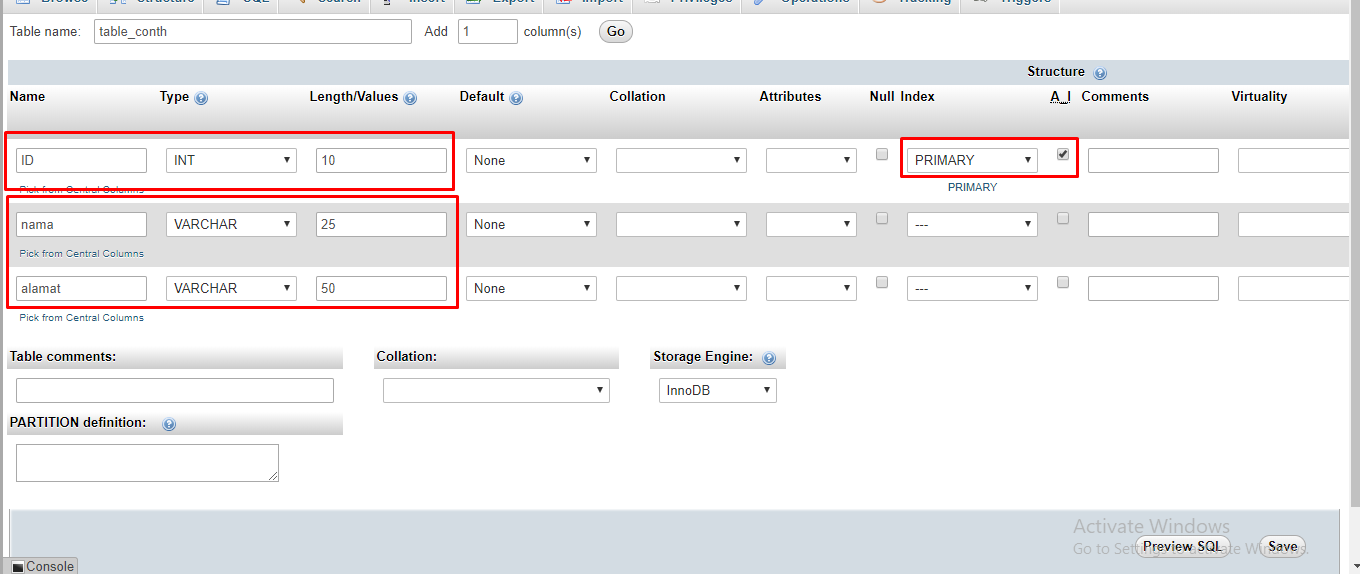Screen dimensions: 1360x574
Task: Open Storage Engine help icon
Action: click(769, 358)
